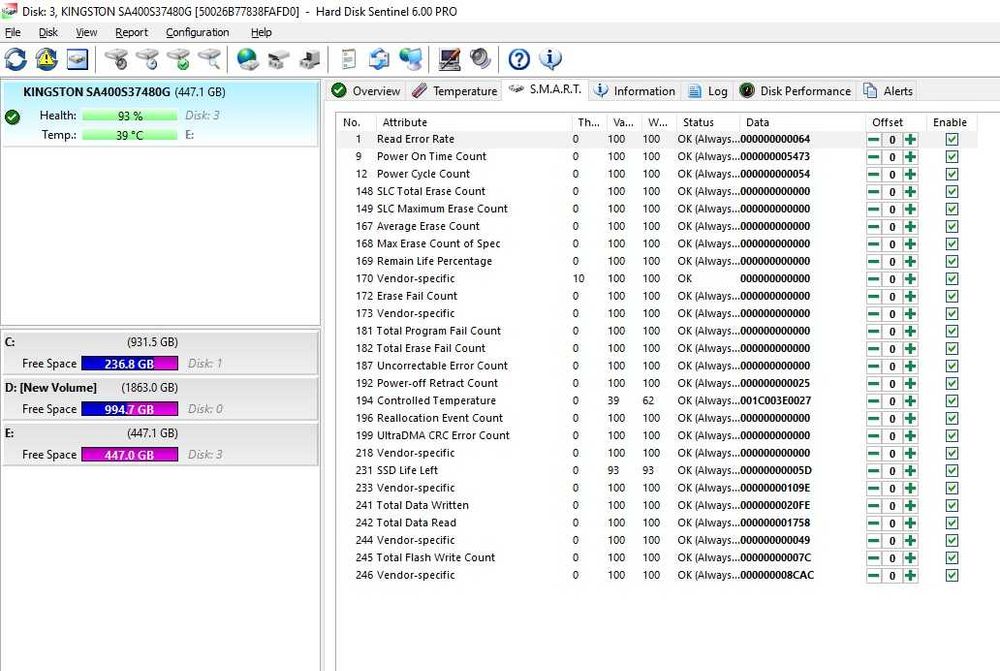Click C: drive free space bar 236.8 GB
This screenshot has height=671, width=1000.
coord(129,364)
